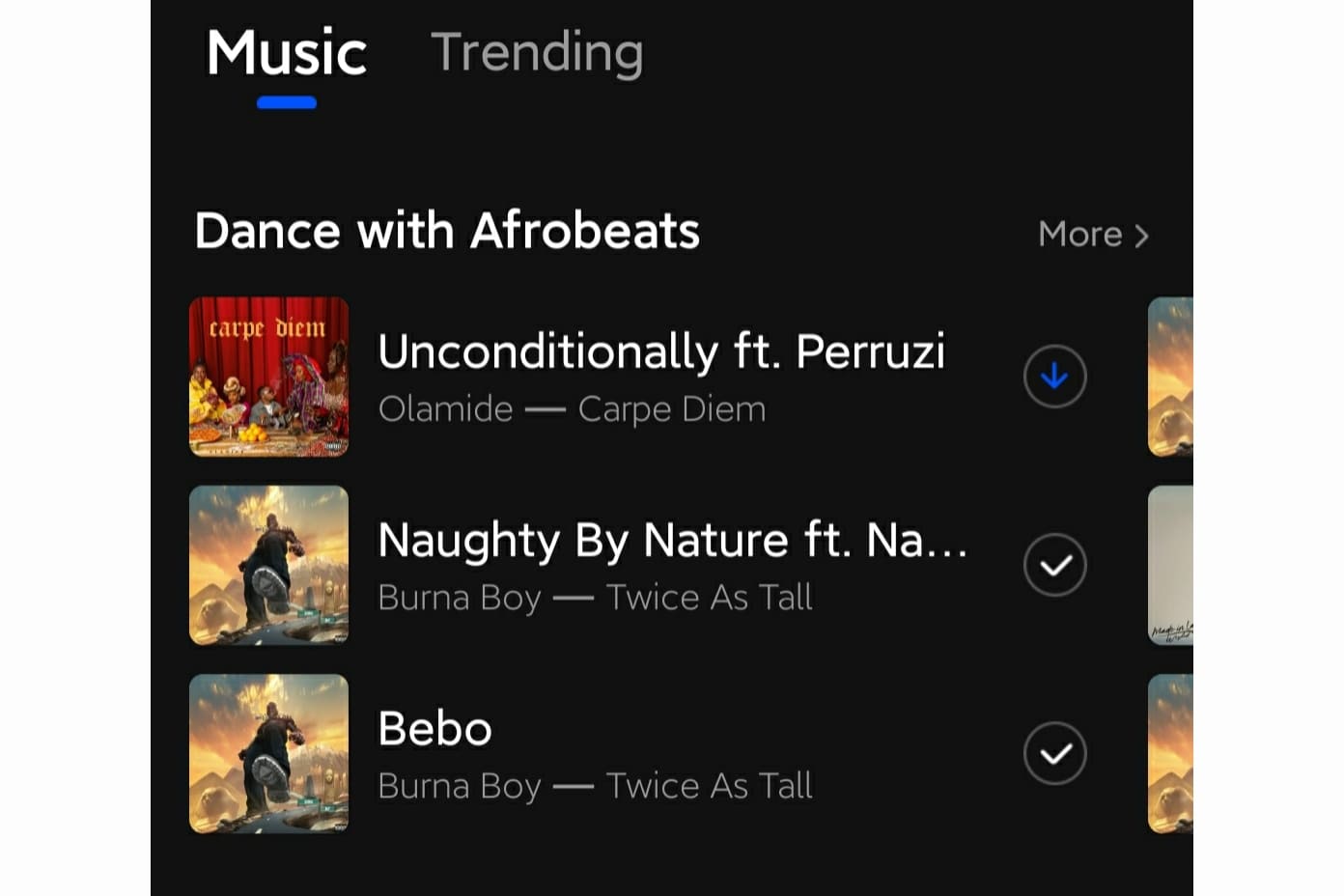Play Naughty By Nature ft. song title
Screen dimensions: 1344x896
tap(673, 540)
